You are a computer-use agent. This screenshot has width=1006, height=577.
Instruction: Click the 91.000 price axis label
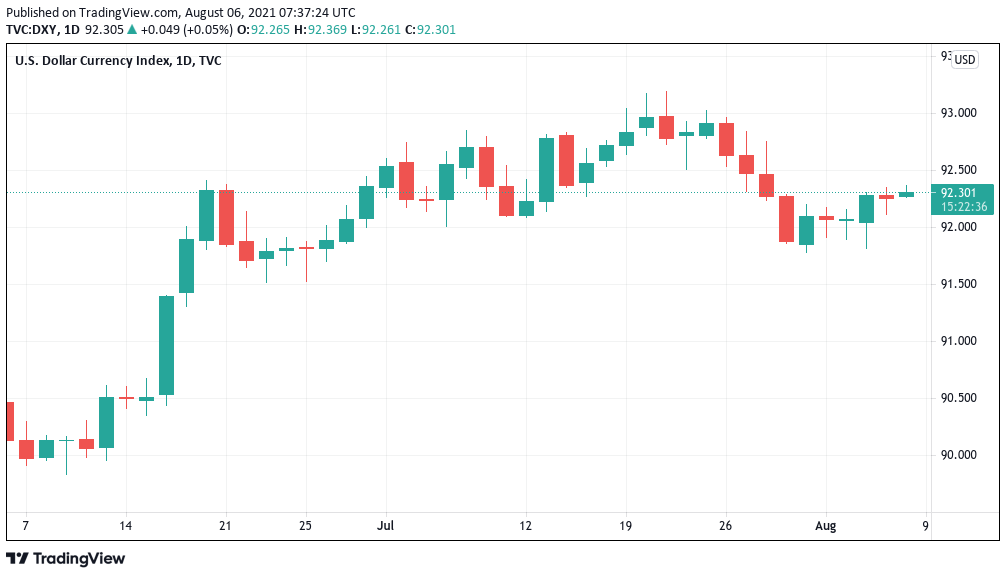[x=960, y=341]
